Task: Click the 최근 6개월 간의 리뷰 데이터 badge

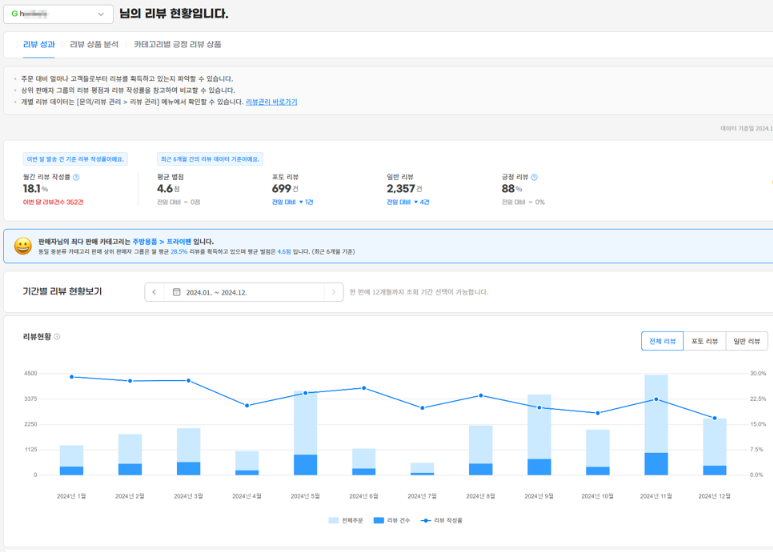Action: click(x=210, y=159)
